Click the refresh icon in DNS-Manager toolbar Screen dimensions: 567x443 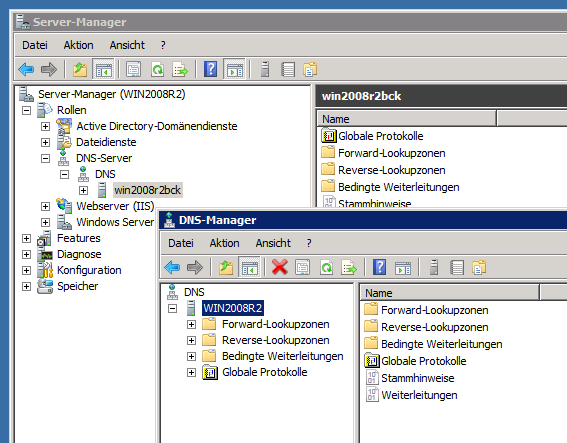click(327, 268)
